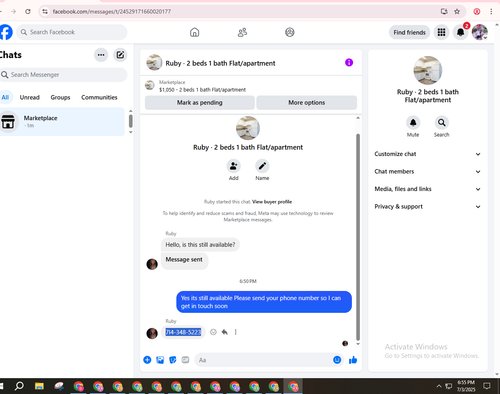This screenshot has width=500, height=394.
Task: Edit chat name with pencil icon
Action: point(262,166)
